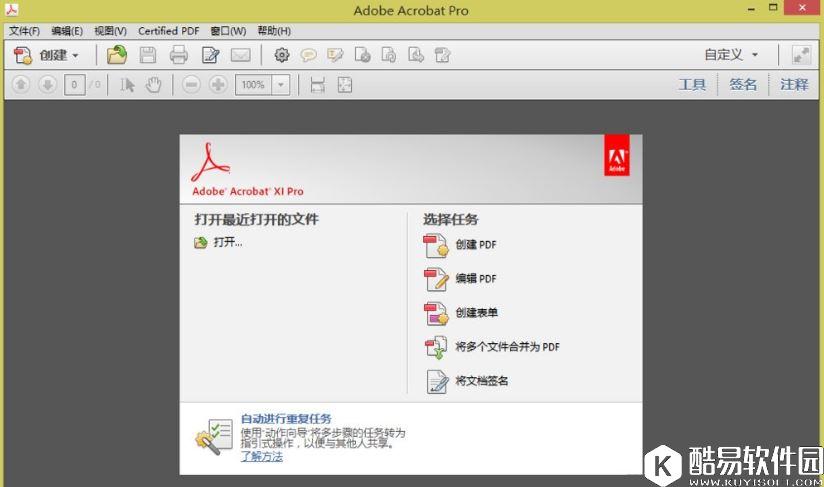Open the Certified PDF menu
Screen dimensions: 824x487
[x=169, y=31]
